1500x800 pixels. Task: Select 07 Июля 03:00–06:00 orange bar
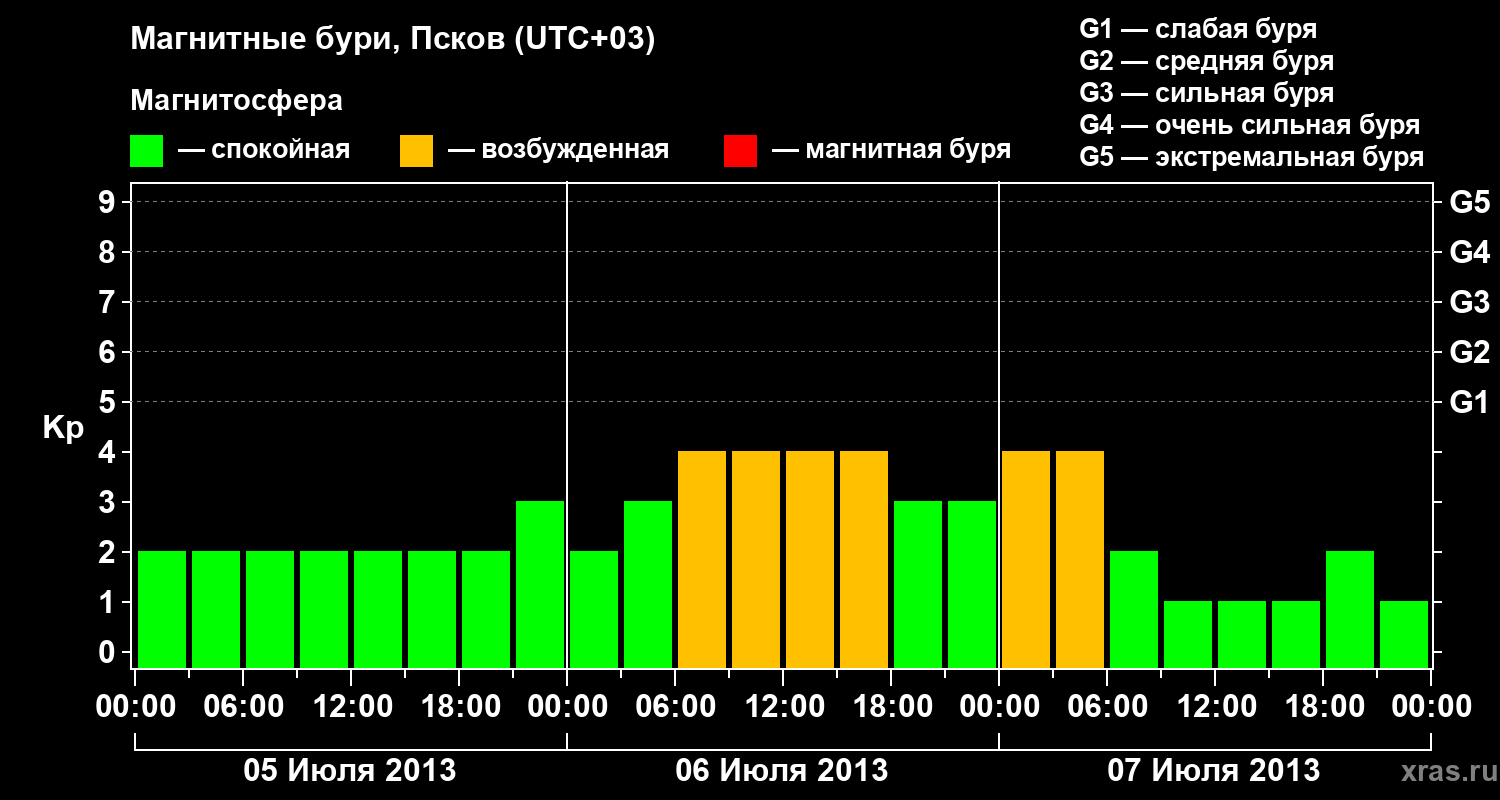[x=1080, y=559]
